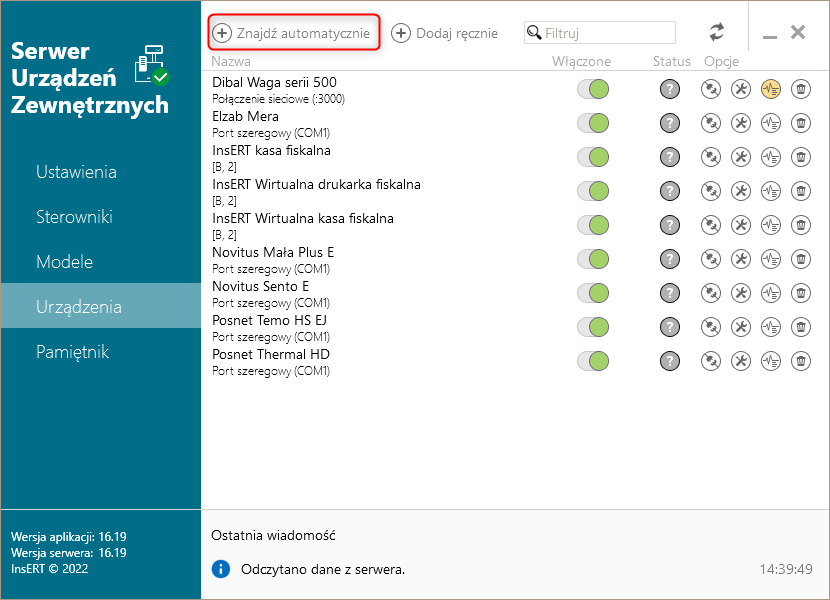Select the Novitus Sento E row name

click(x=260, y=286)
